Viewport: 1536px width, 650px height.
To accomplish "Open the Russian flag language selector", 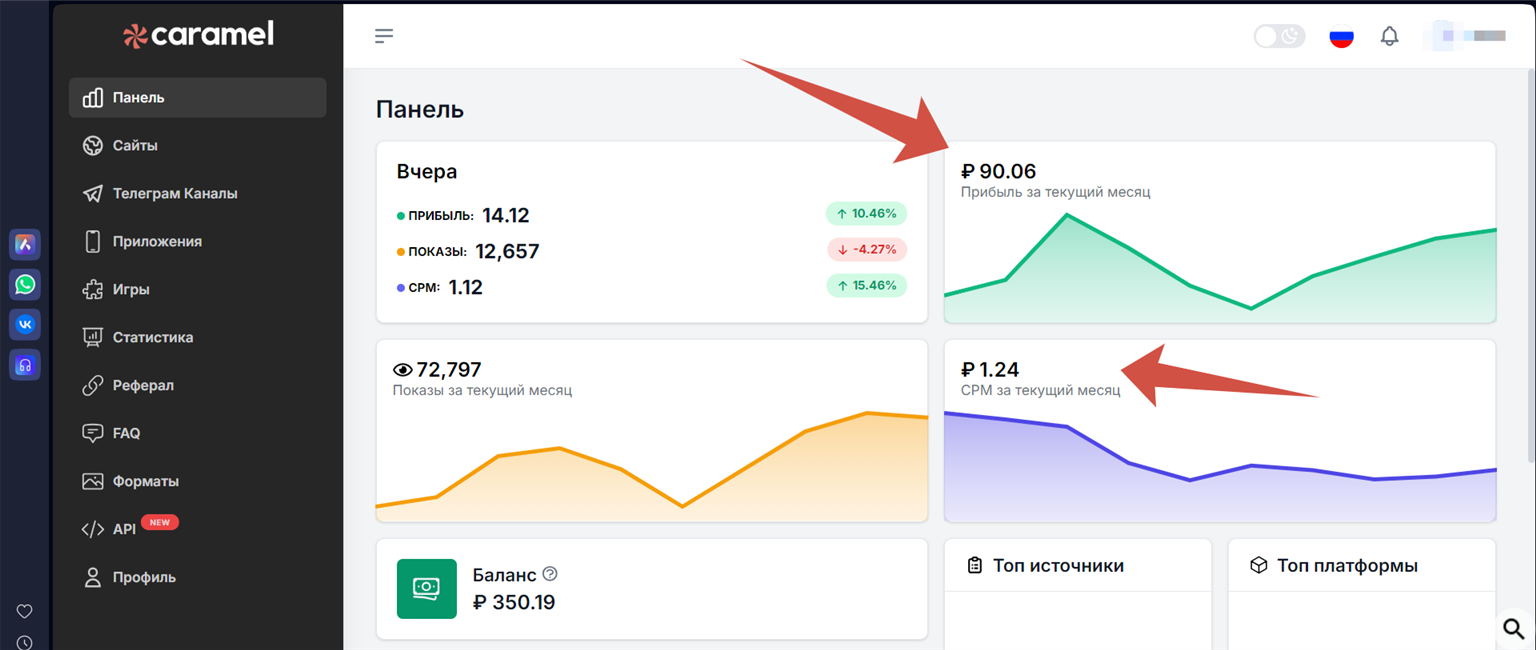I will pos(1341,37).
